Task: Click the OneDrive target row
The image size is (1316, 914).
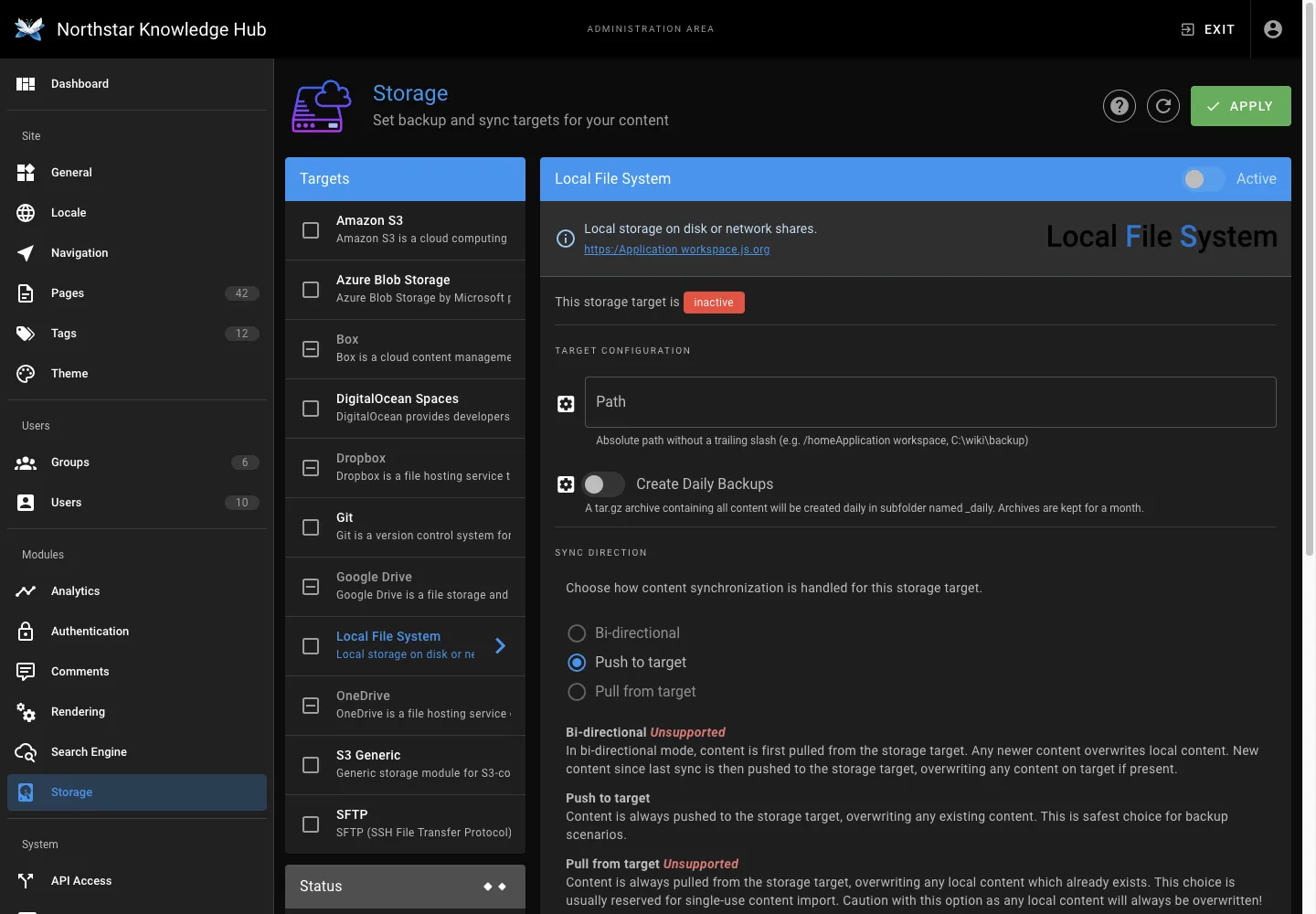Action: tap(405, 706)
